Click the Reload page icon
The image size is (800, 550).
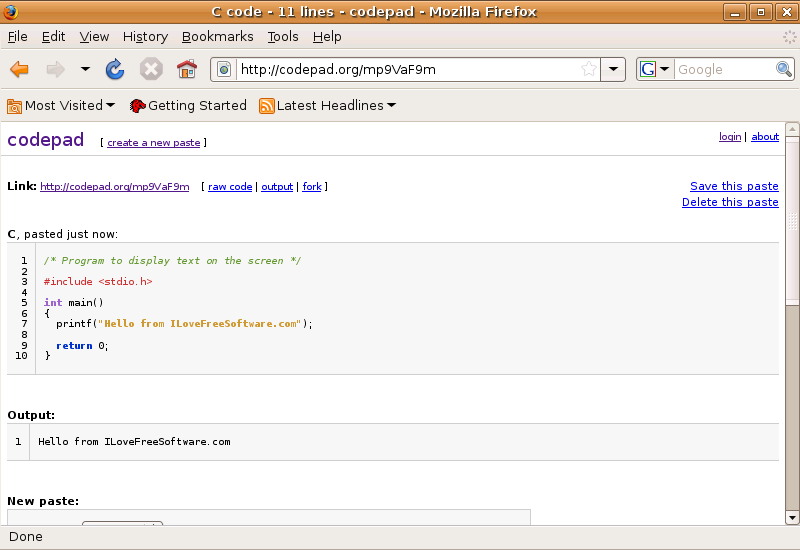click(115, 69)
